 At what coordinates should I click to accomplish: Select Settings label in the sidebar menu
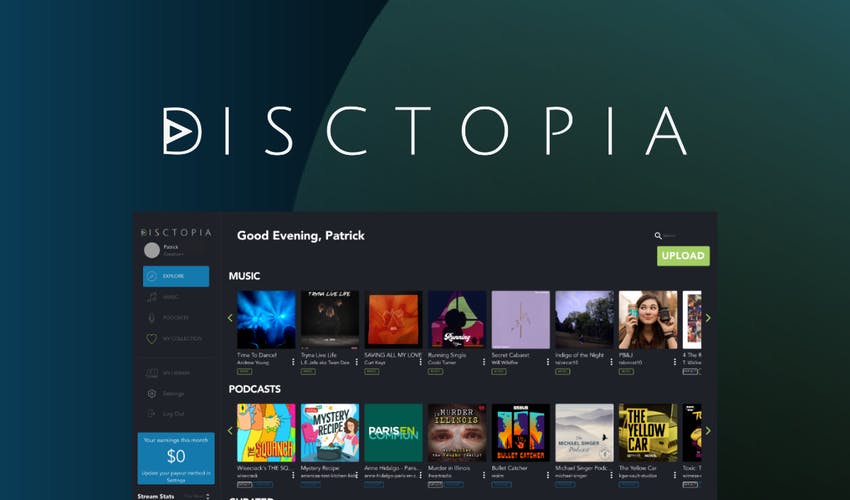(173, 393)
